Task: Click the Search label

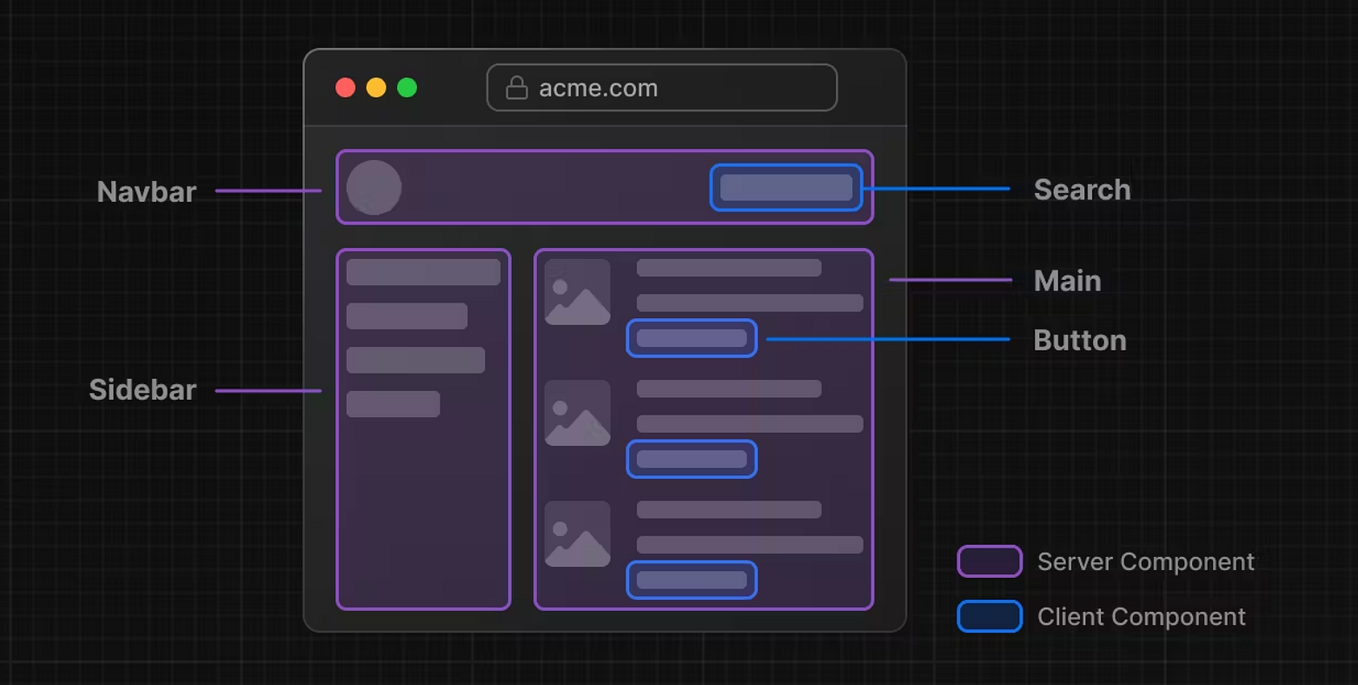Action: tap(1082, 189)
